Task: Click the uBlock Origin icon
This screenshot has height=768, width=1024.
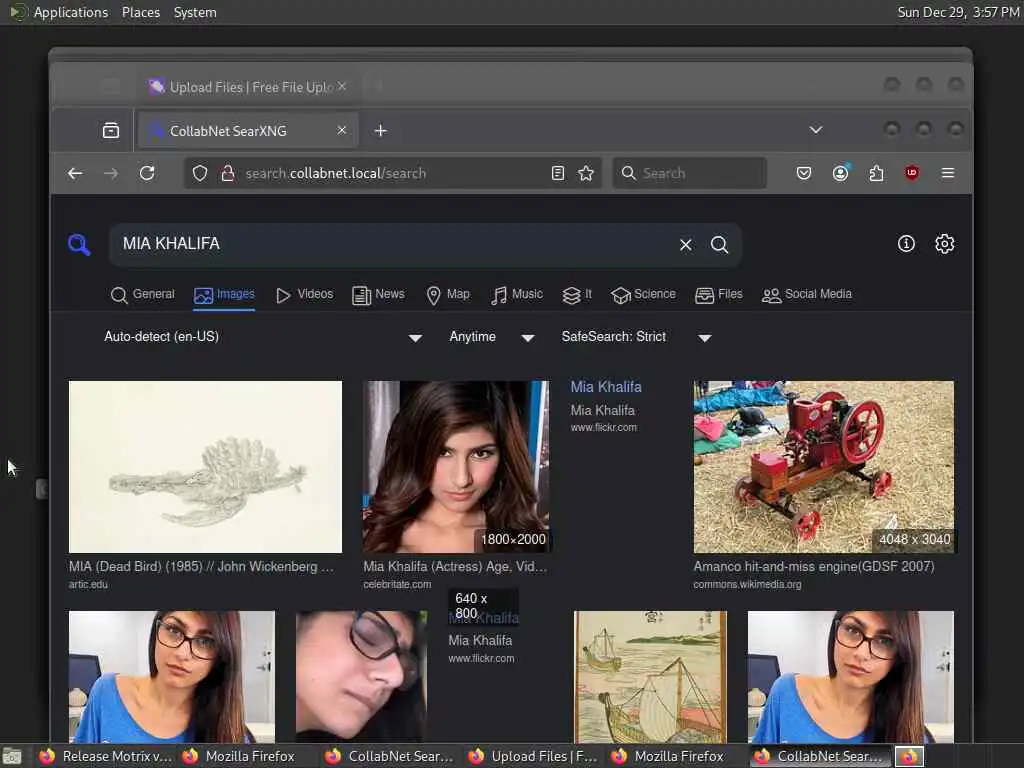Action: click(x=912, y=173)
